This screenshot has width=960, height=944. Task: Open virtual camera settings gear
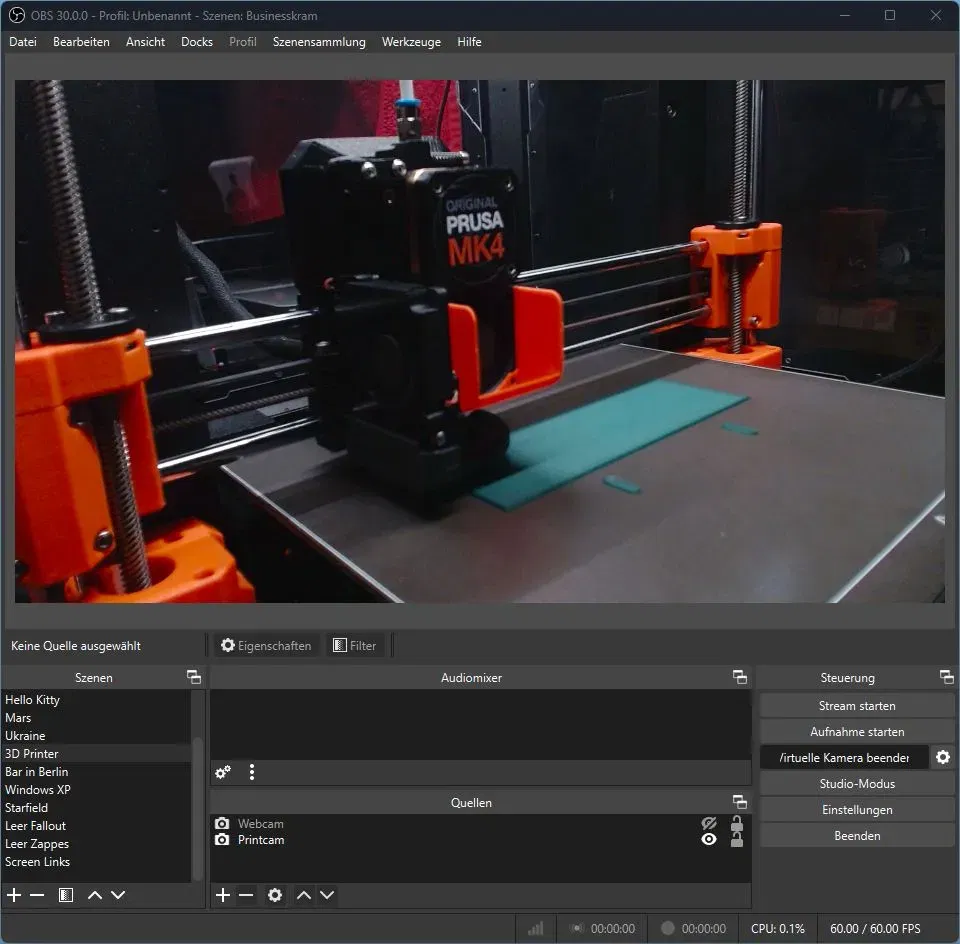943,757
